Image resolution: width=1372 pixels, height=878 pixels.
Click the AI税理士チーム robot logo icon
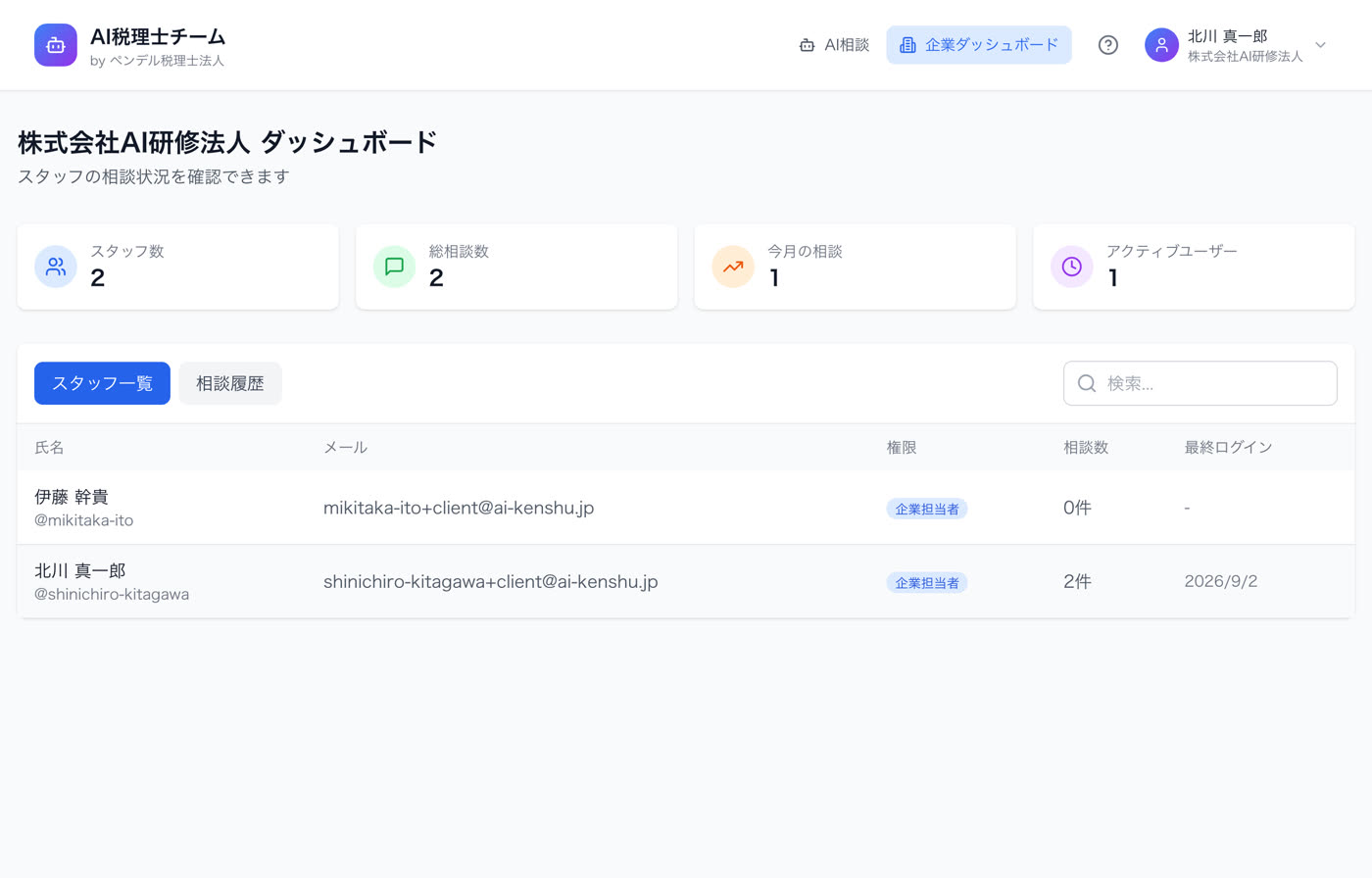[56, 45]
